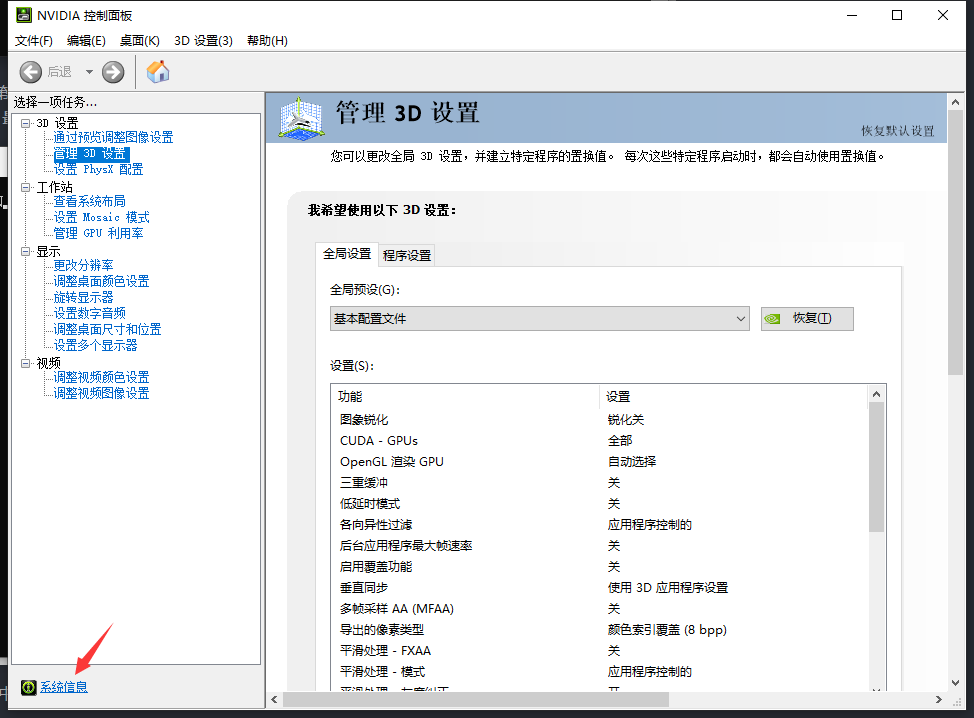Select 平滑处理 - 模式 row

tap(599, 672)
